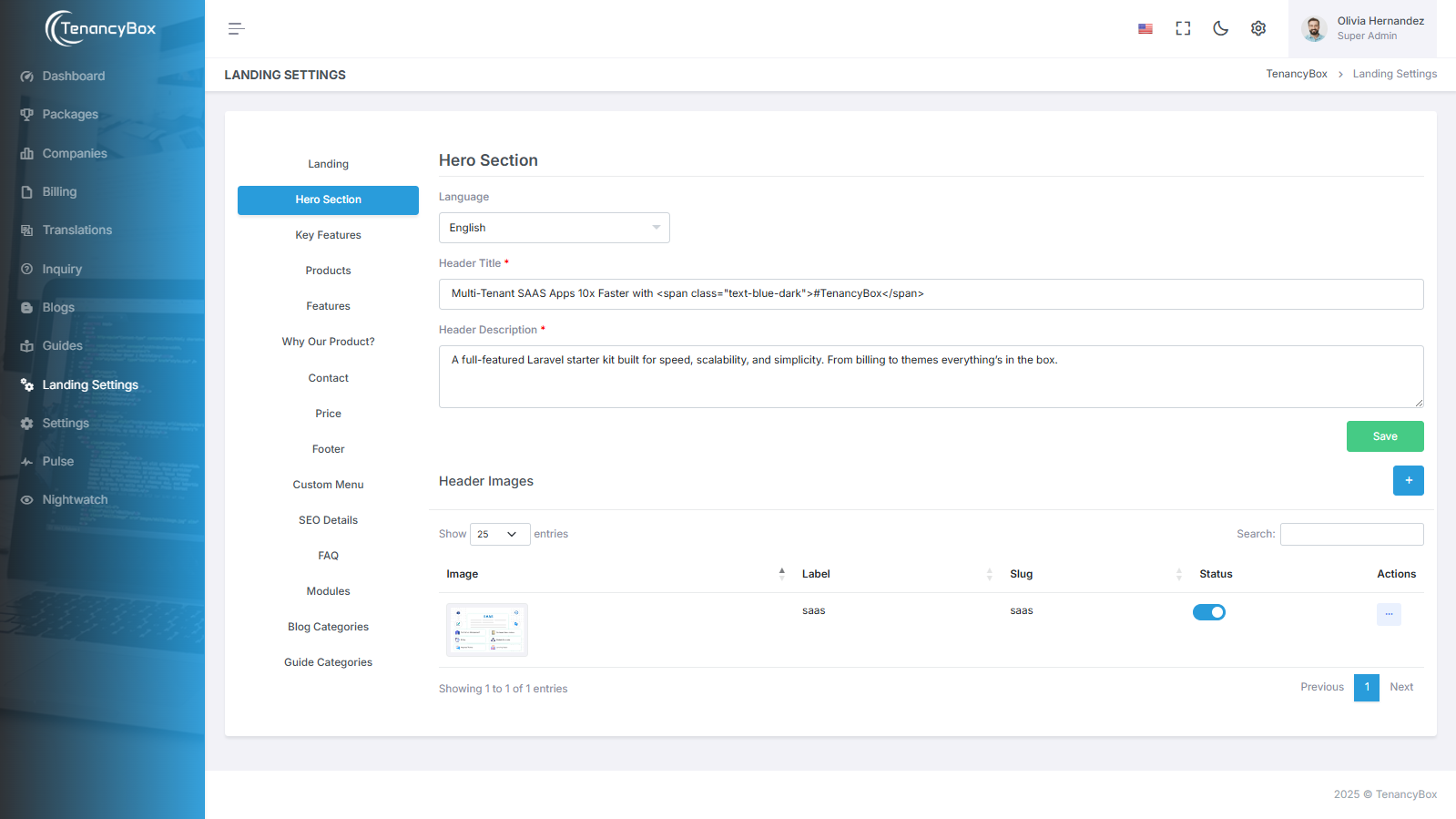Image resolution: width=1456 pixels, height=819 pixels.
Task: Select page 1 in pagination
Action: pyautogui.click(x=1367, y=688)
